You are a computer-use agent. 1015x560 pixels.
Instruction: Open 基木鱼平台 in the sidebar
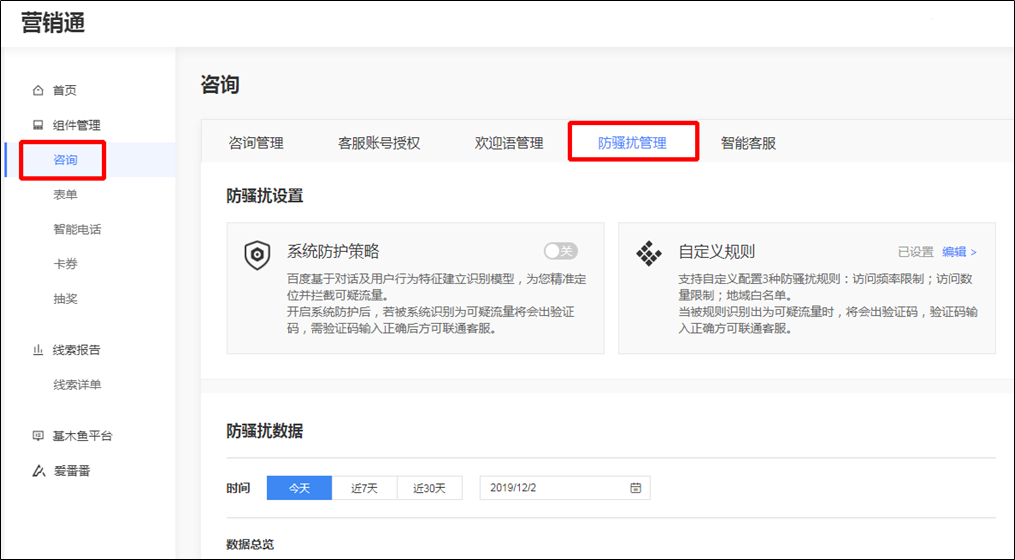[x=82, y=436]
